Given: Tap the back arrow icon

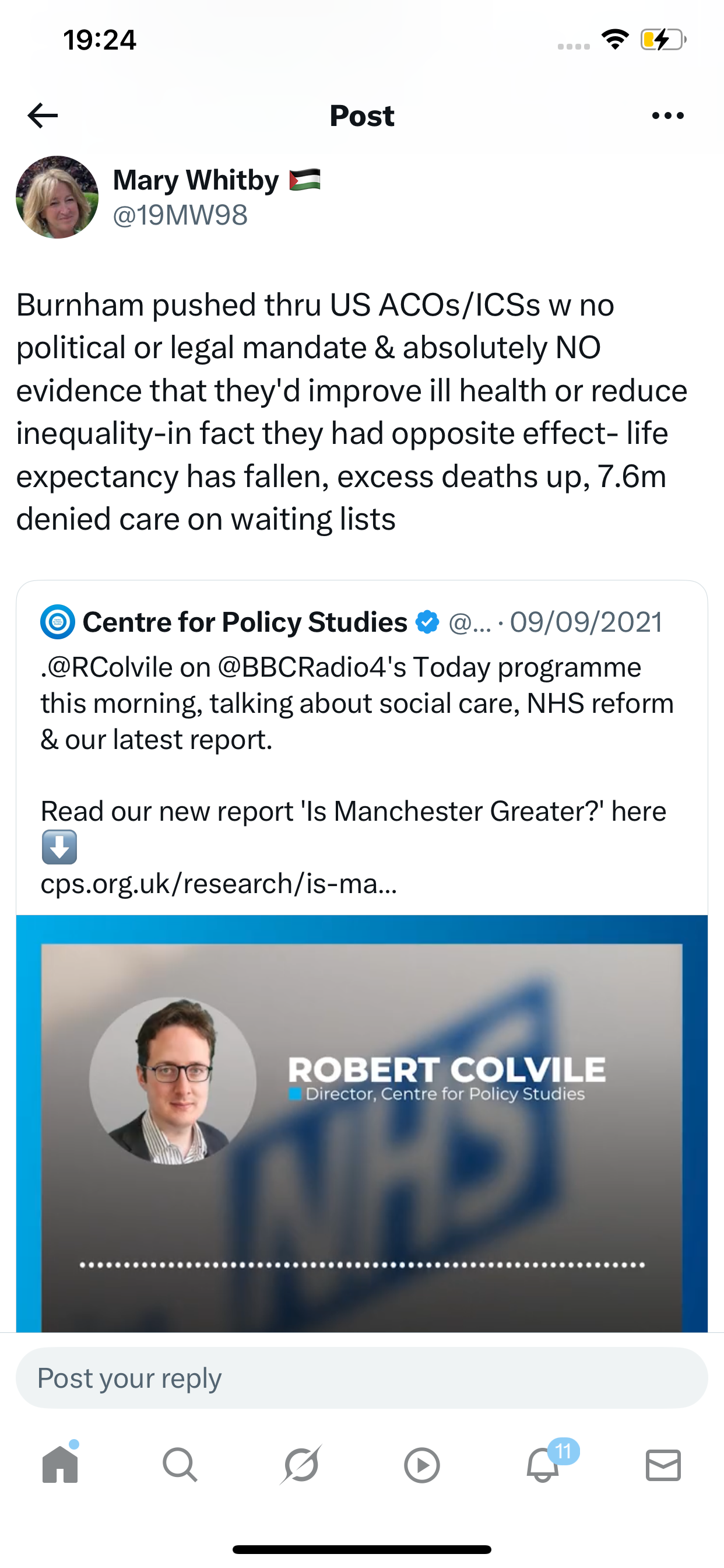Looking at the screenshot, I should coord(43,116).
